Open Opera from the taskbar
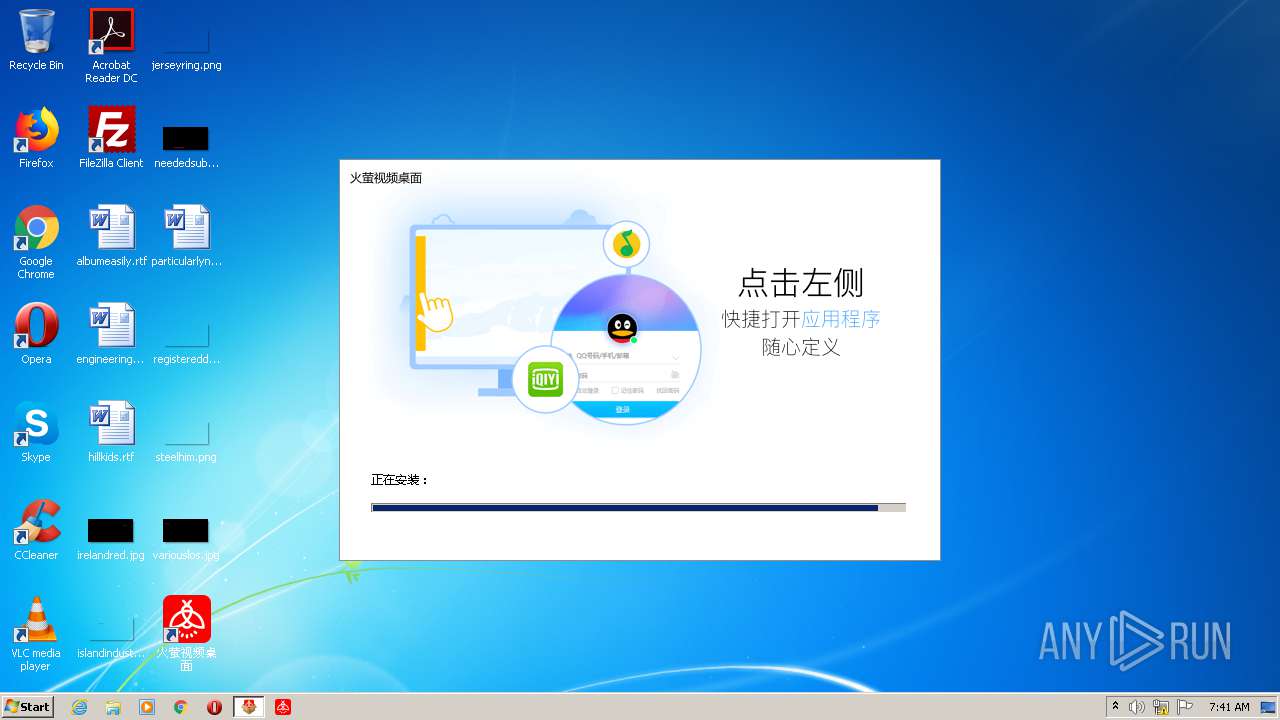 215,707
